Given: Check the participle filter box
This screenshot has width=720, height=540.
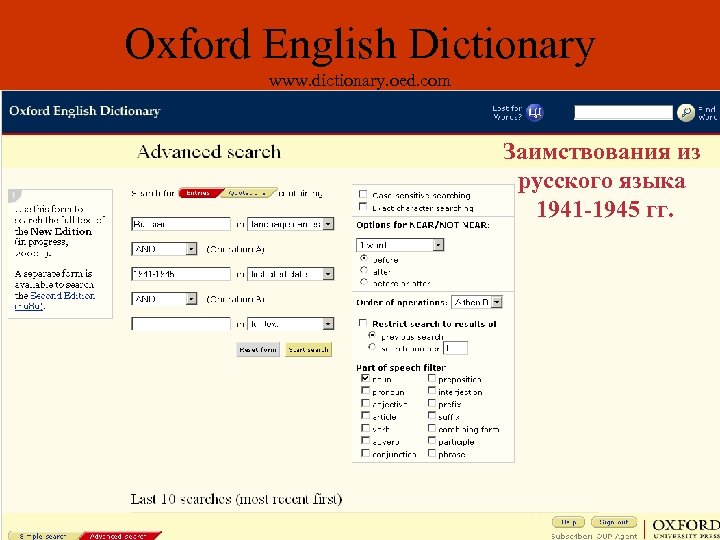Looking at the screenshot, I should coord(432,441).
